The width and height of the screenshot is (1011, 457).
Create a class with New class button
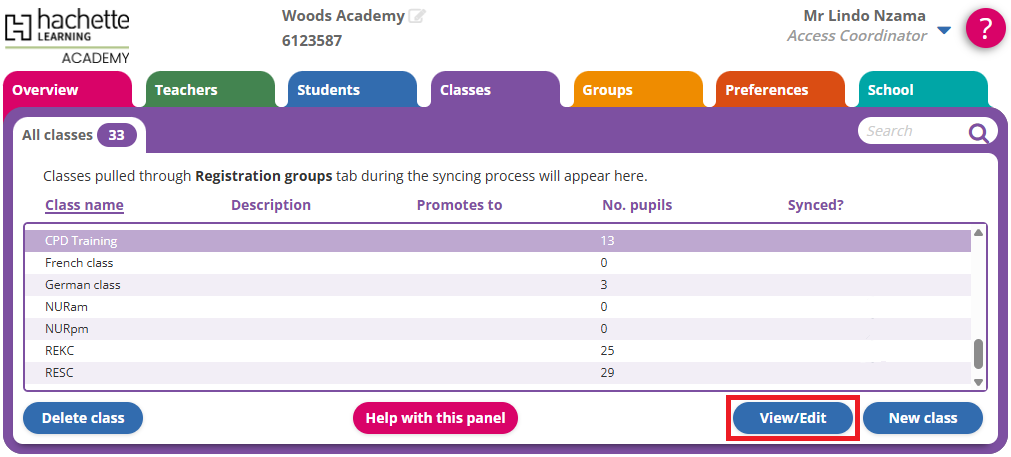click(922, 418)
